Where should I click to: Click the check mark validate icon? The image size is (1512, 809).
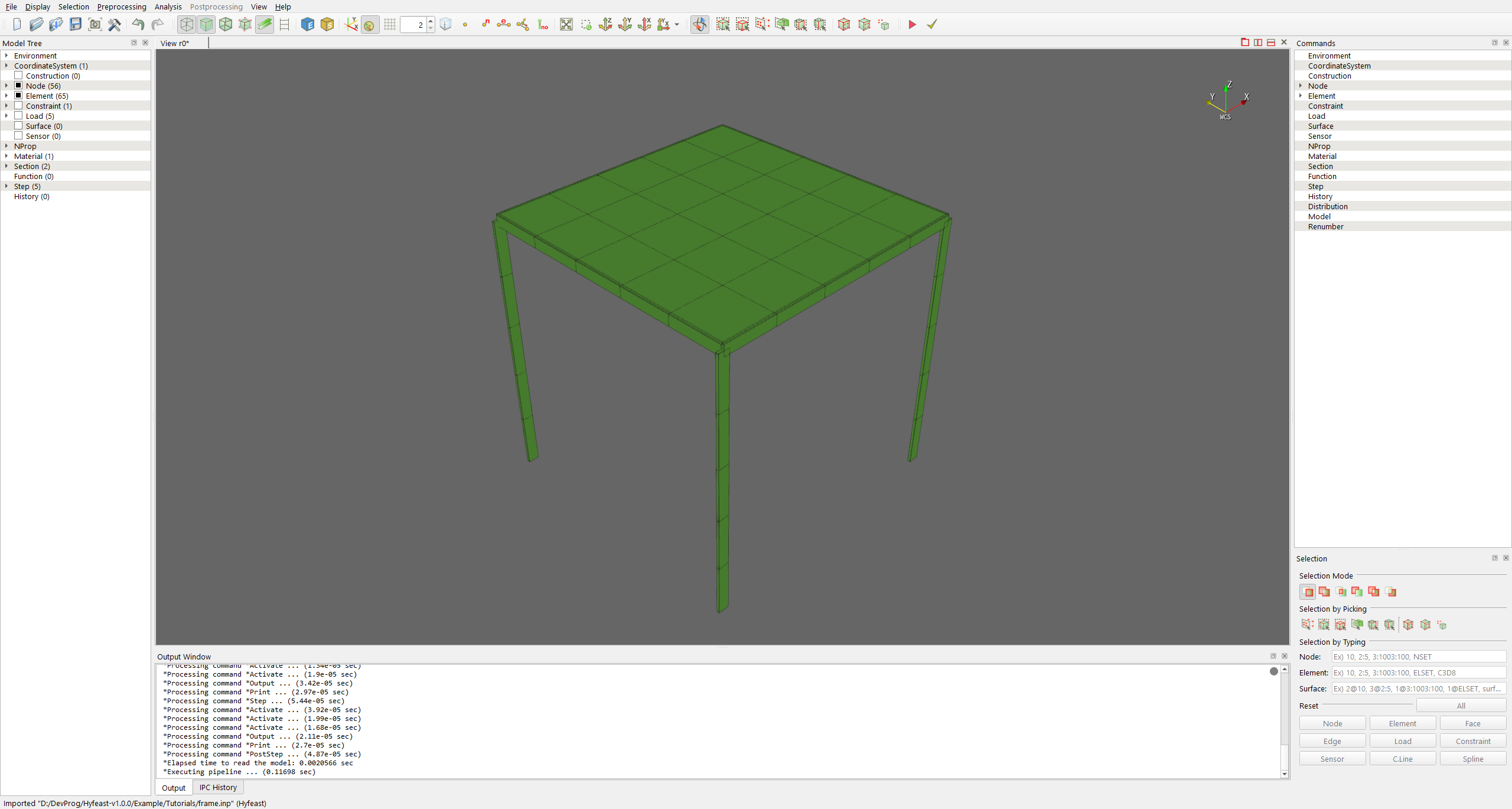tap(931, 24)
